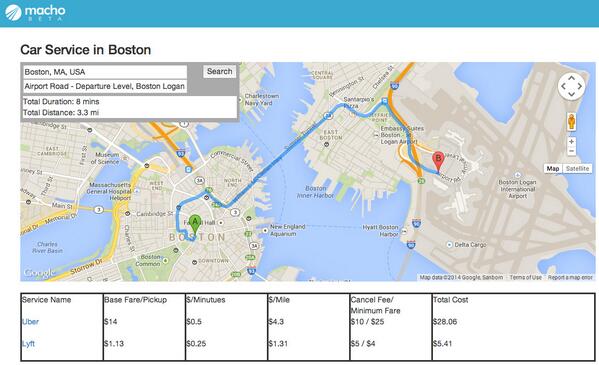
Task: Open the Lyft link
Action: point(28,344)
